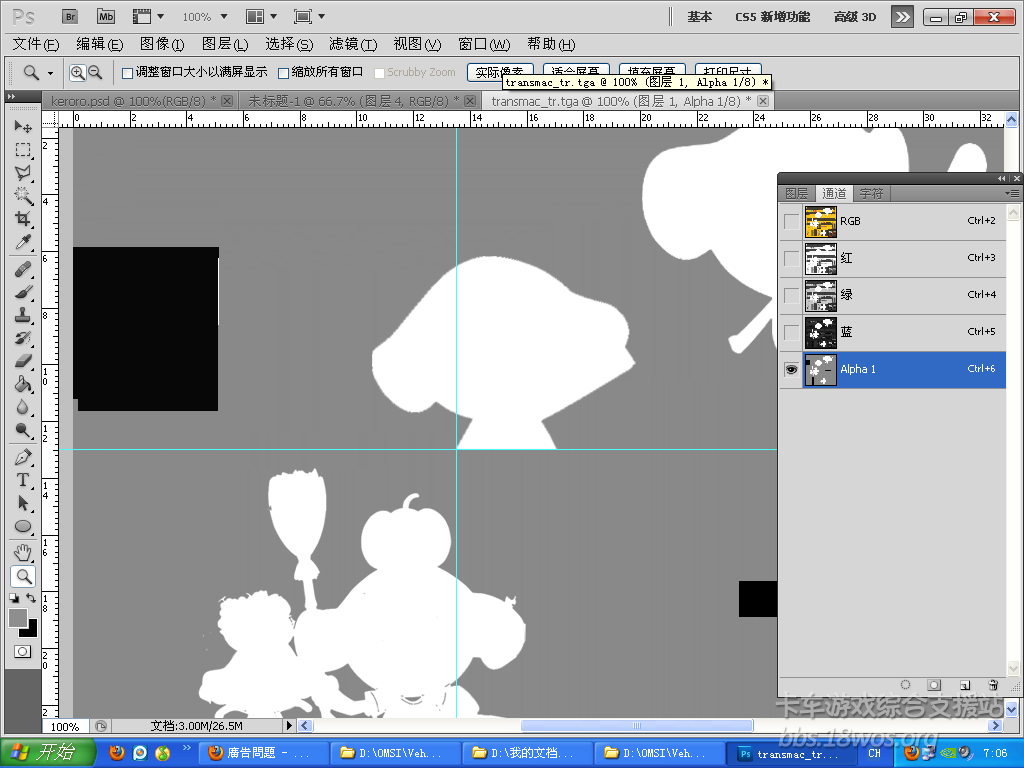Viewport: 1024px width, 768px height.
Task: Switch to the 图层 panel tab
Action: (797, 193)
